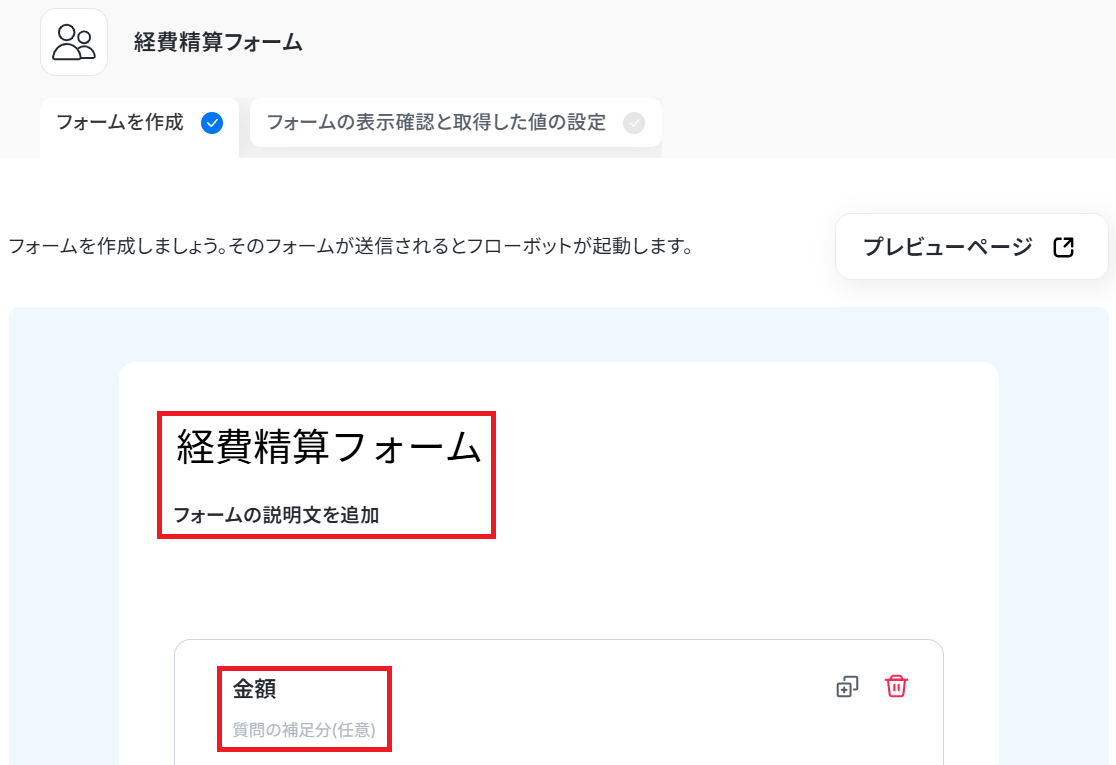This screenshot has width=1116, height=765.
Task: Open フォームの表示確認と取得した値の設定 tab
Action: pos(456,123)
